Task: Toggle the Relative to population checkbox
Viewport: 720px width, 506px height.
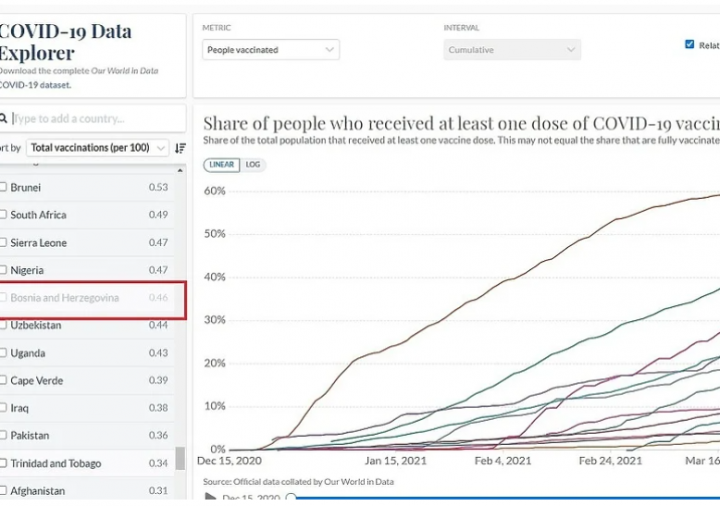Action: point(689,44)
